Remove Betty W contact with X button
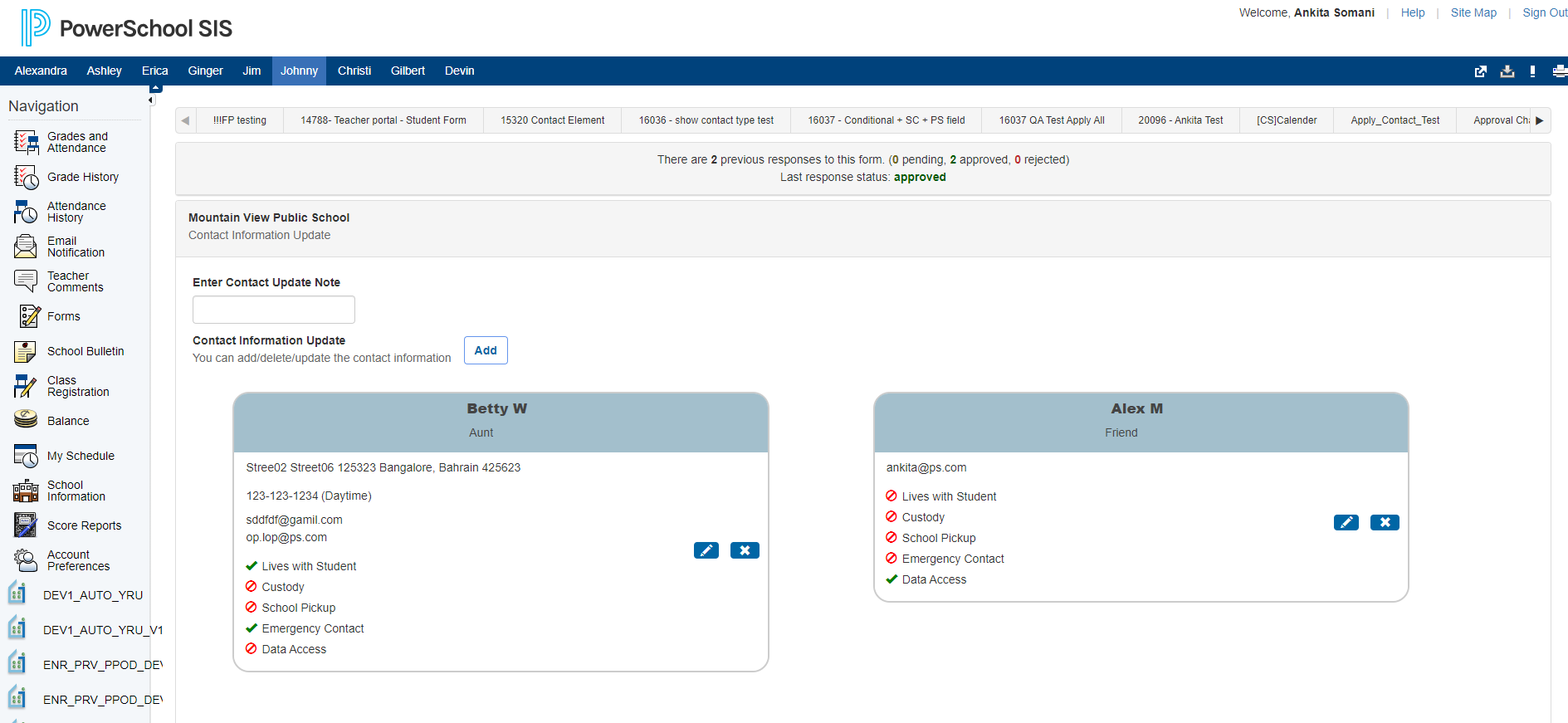 [x=745, y=550]
